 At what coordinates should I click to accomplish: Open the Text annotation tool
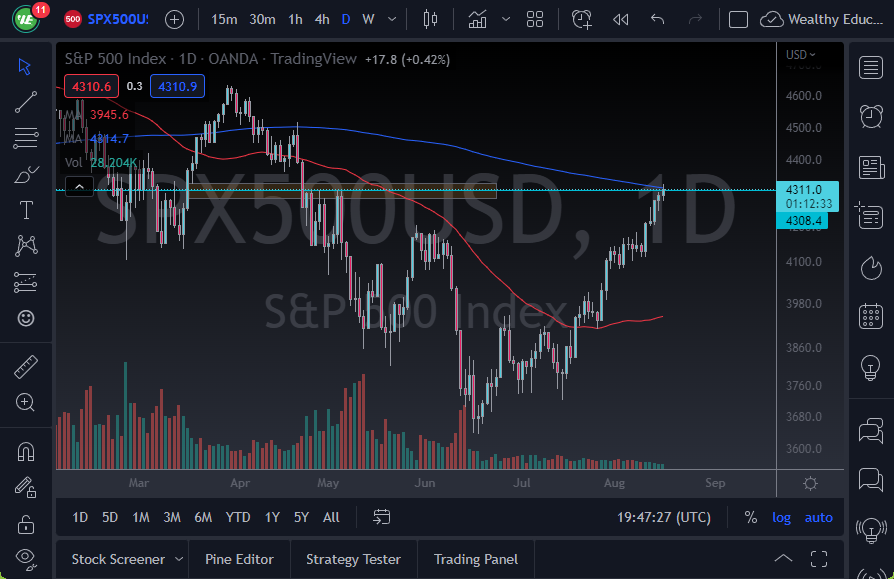pos(25,210)
